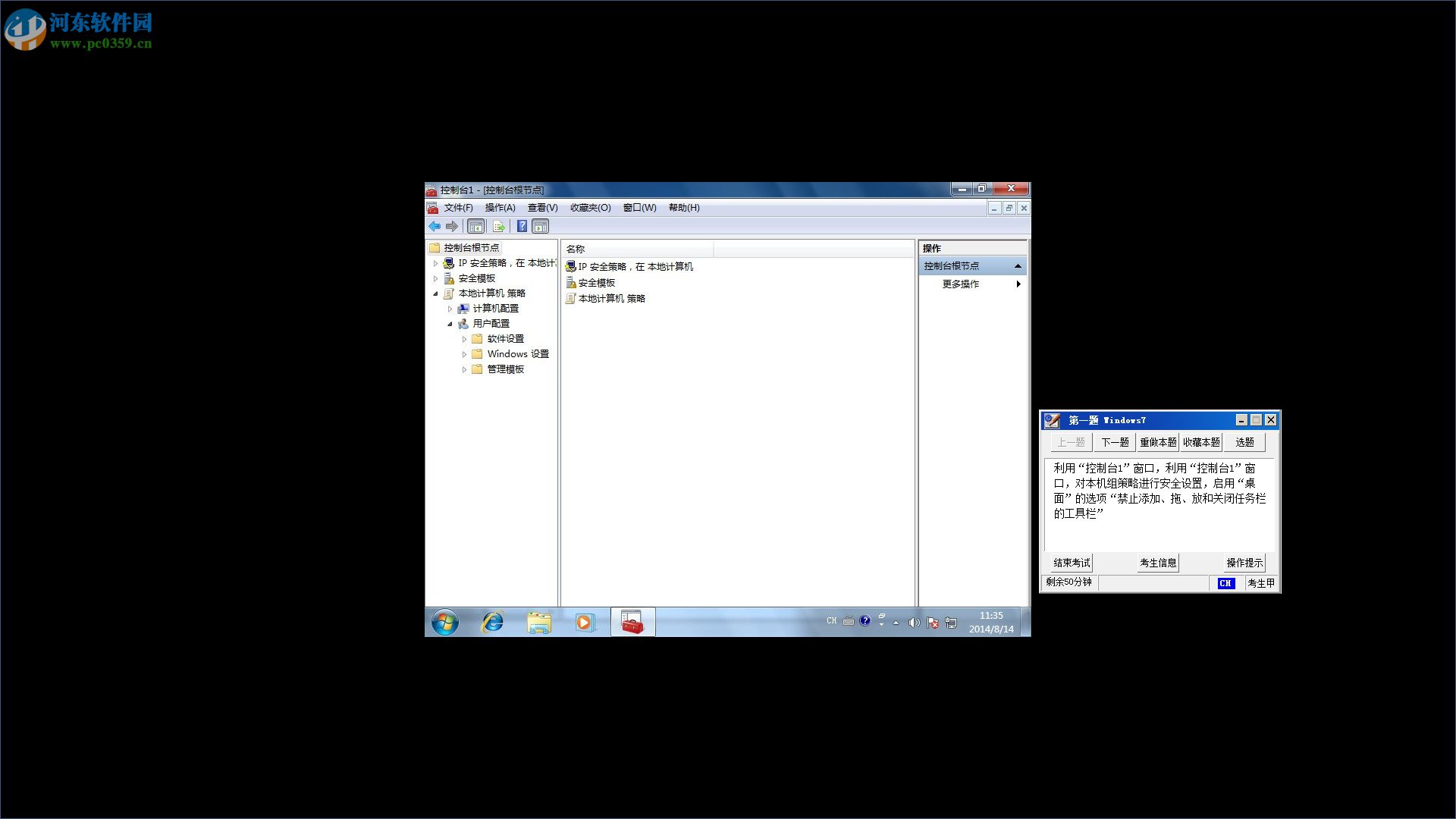Open Windows Media Player taskbar icon
The width and height of the screenshot is (1456, 819).
tap(584, 623)
